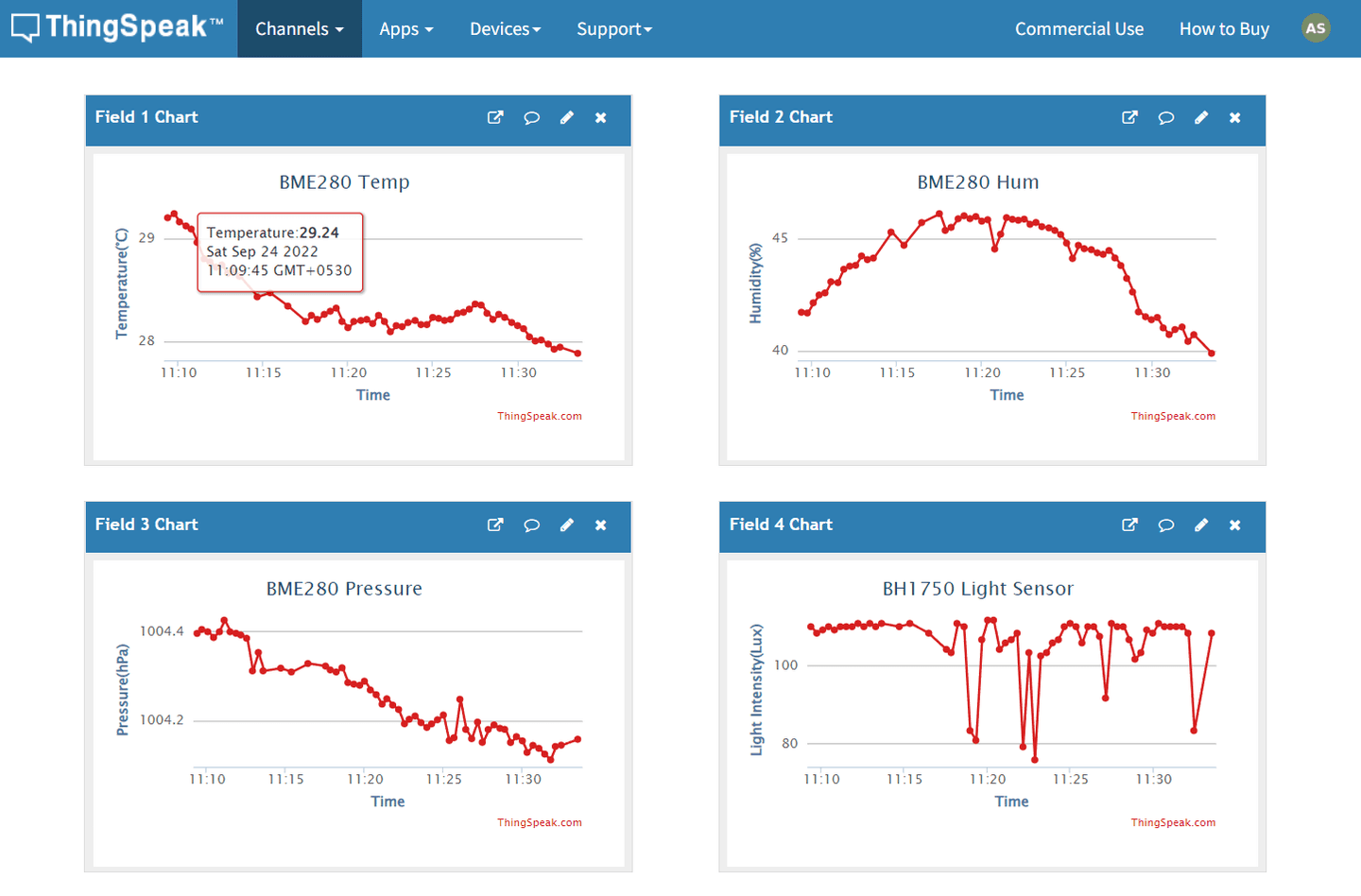
Task: Click ThingSpeak.com link under BME280 Temp chart
Action: [540, 416]
